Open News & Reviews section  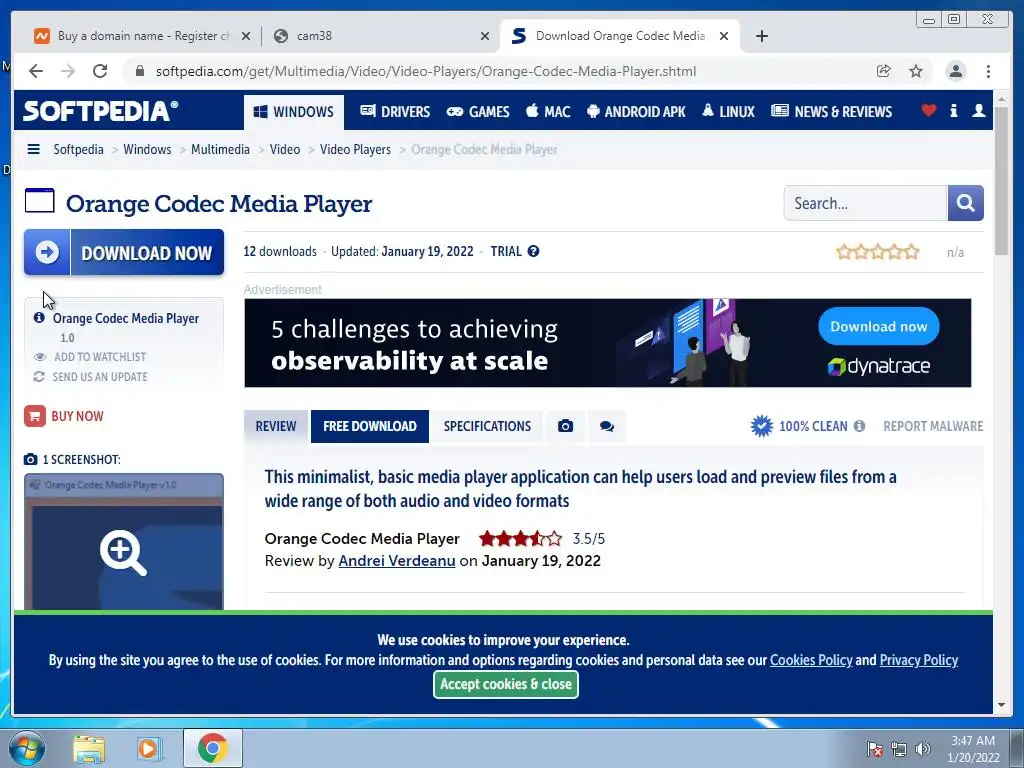[831, 112]
